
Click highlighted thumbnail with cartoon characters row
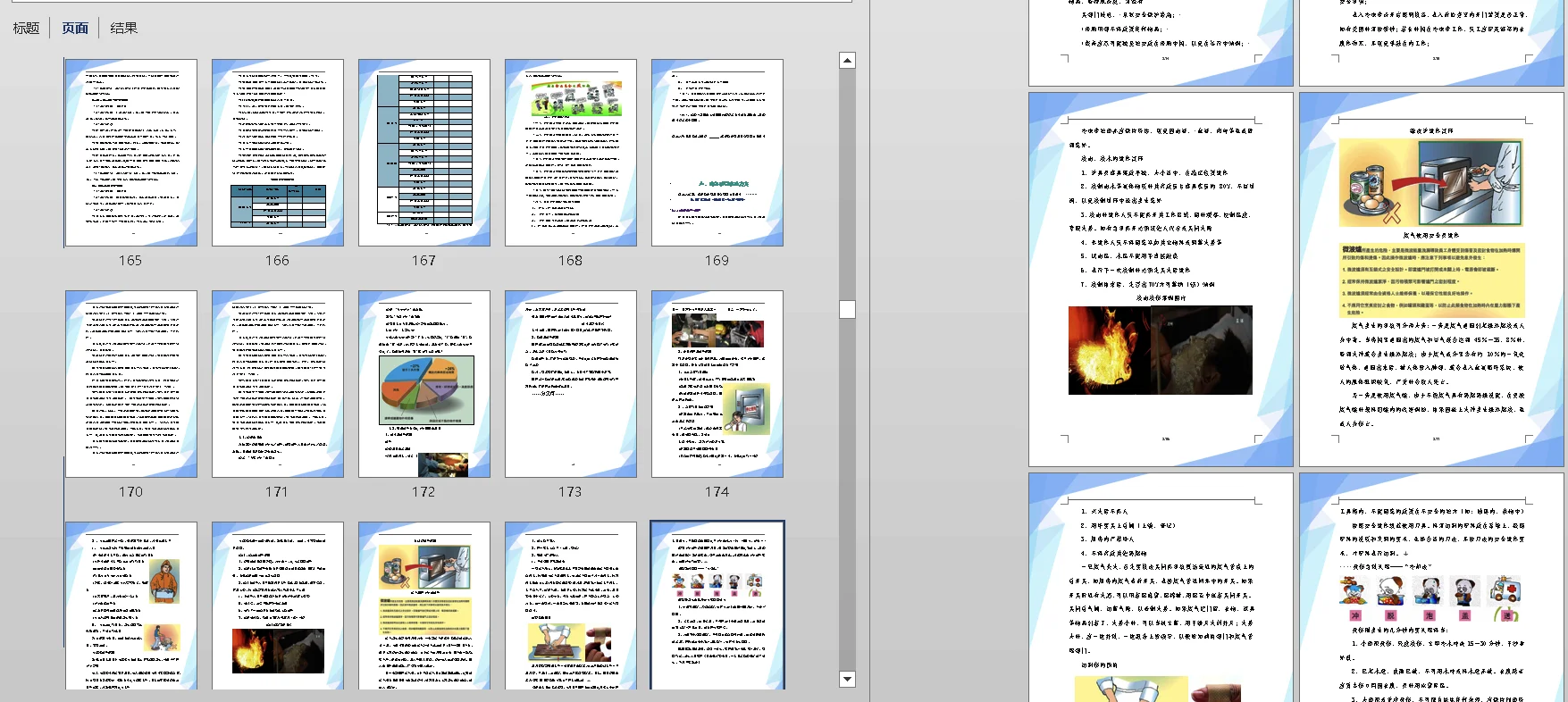coord(717,606)
